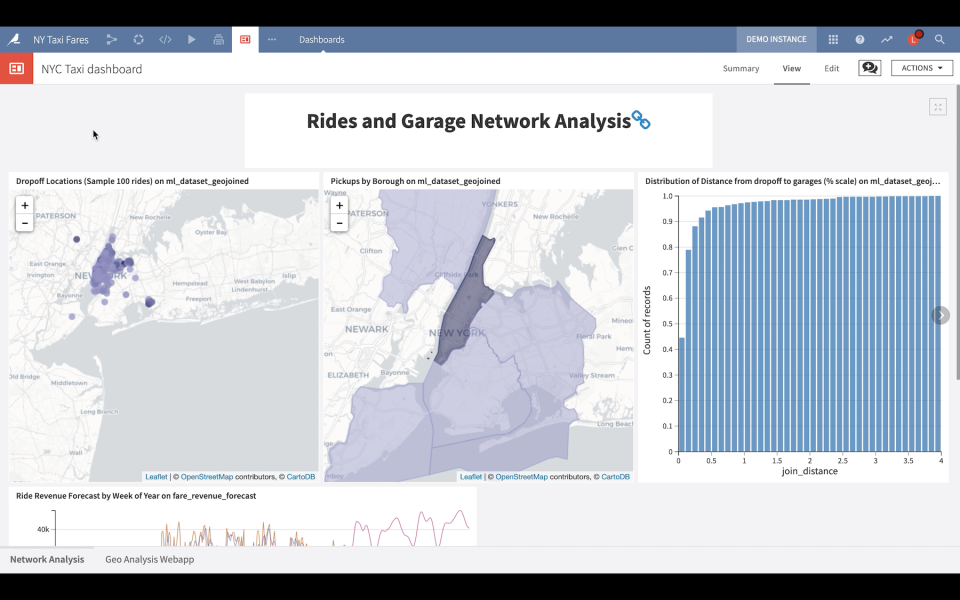
Task: Enter fullscreen mode for the dashboard
Action: [938, 106]
